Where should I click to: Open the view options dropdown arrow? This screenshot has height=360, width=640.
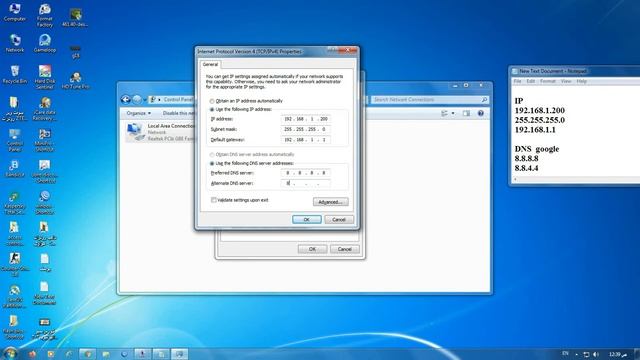coord(453,113)
